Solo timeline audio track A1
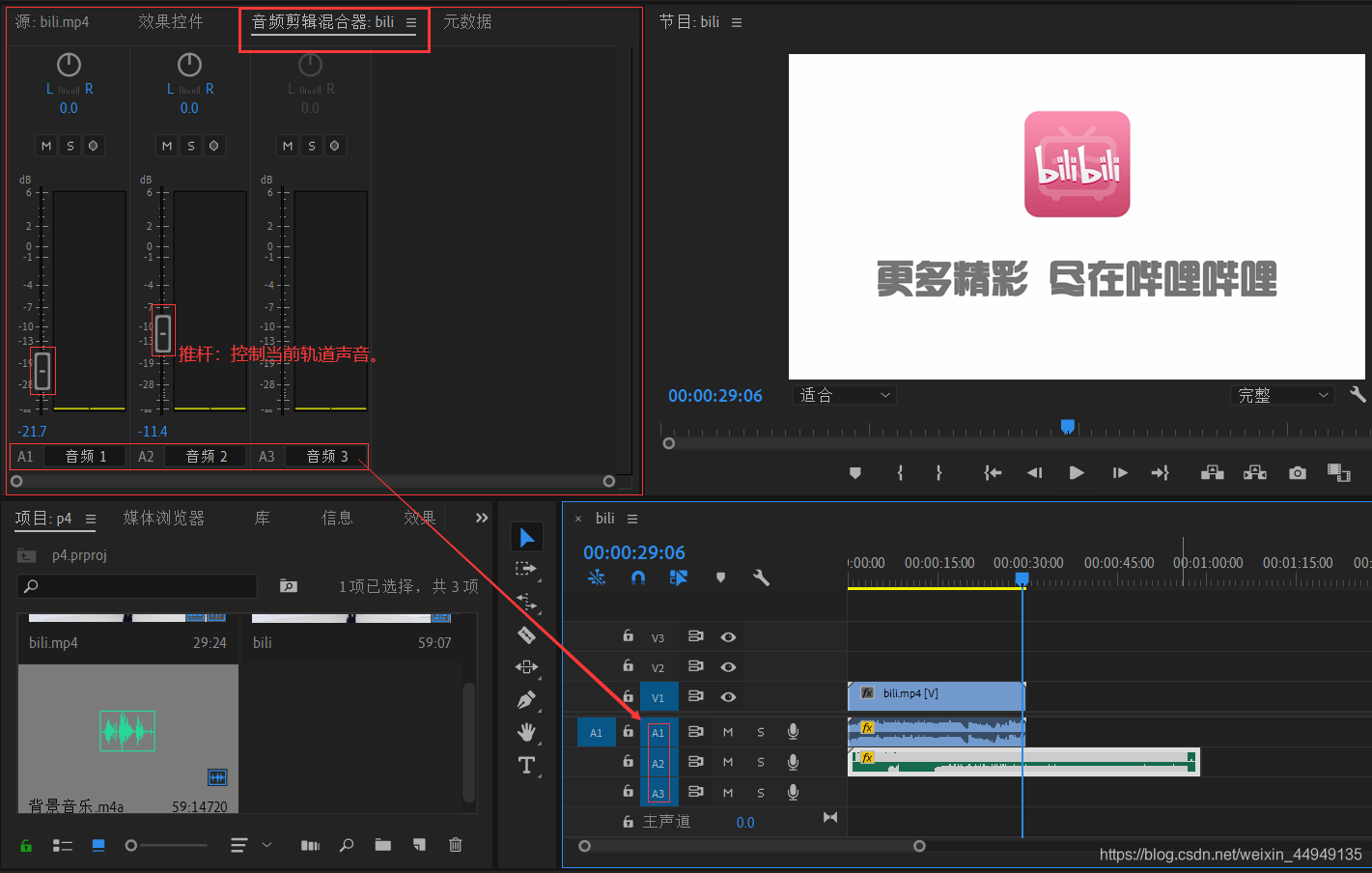Viewport: 1372px width, 873px height. 761,732
